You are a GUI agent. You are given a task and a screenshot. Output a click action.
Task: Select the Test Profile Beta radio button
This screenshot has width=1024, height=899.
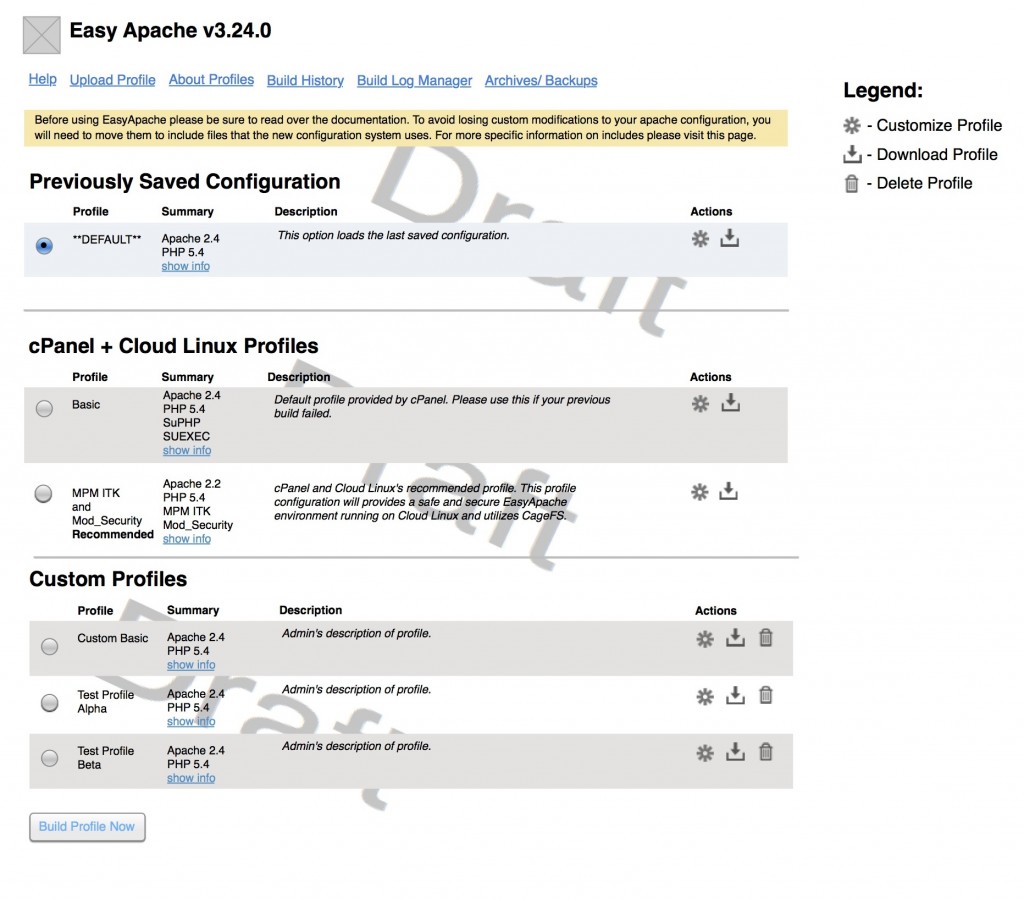click(49, 759)
